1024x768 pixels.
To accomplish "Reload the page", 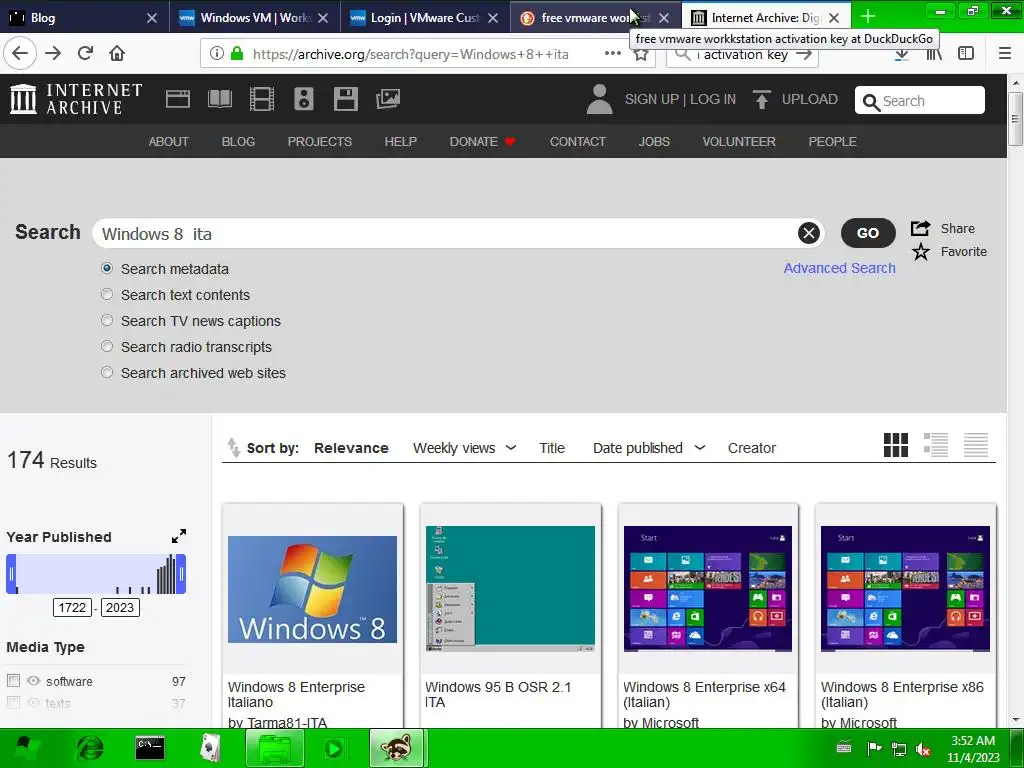I will pyautogui.click(x=86, y=54).
